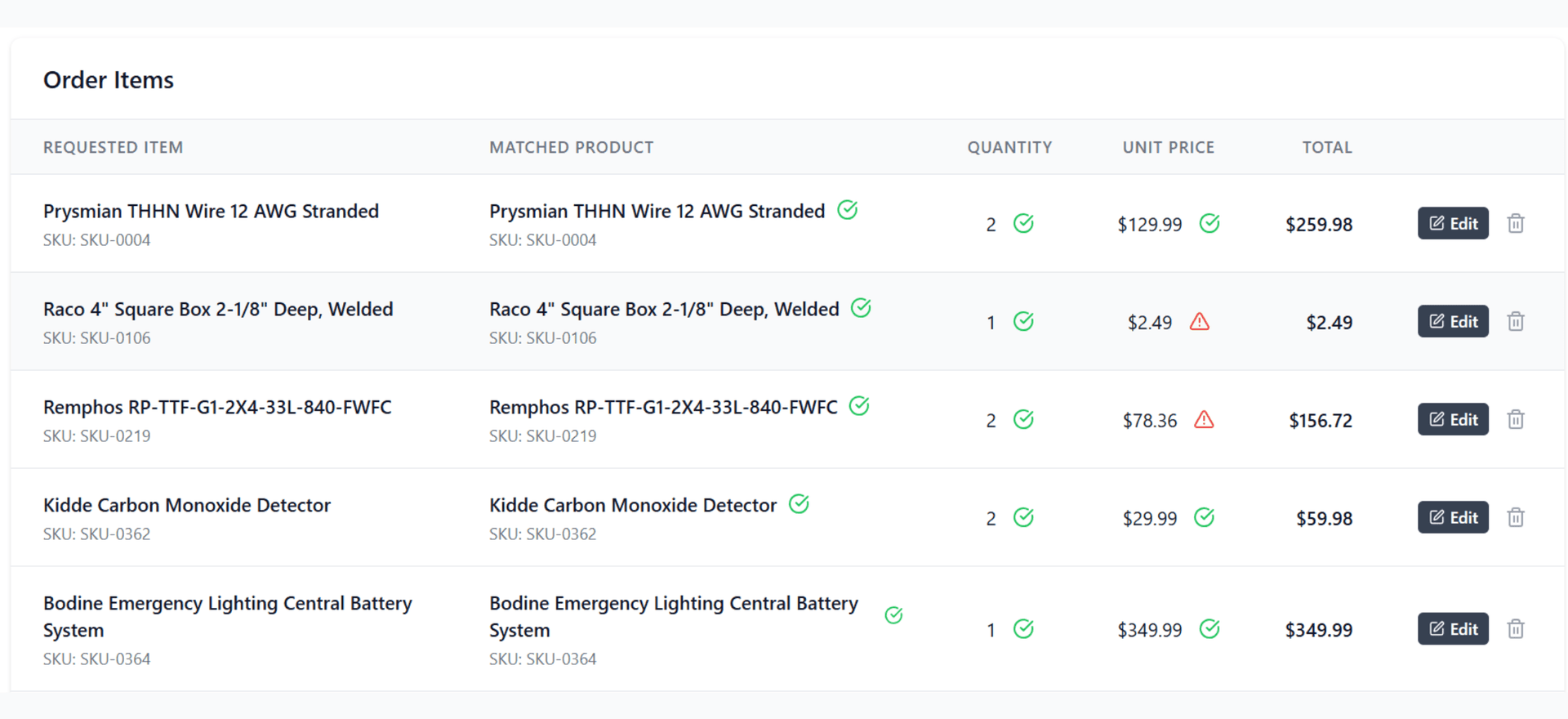
Task: Open Edit for Raco 4" Square Box
Action: click(x=1453, y=321)
